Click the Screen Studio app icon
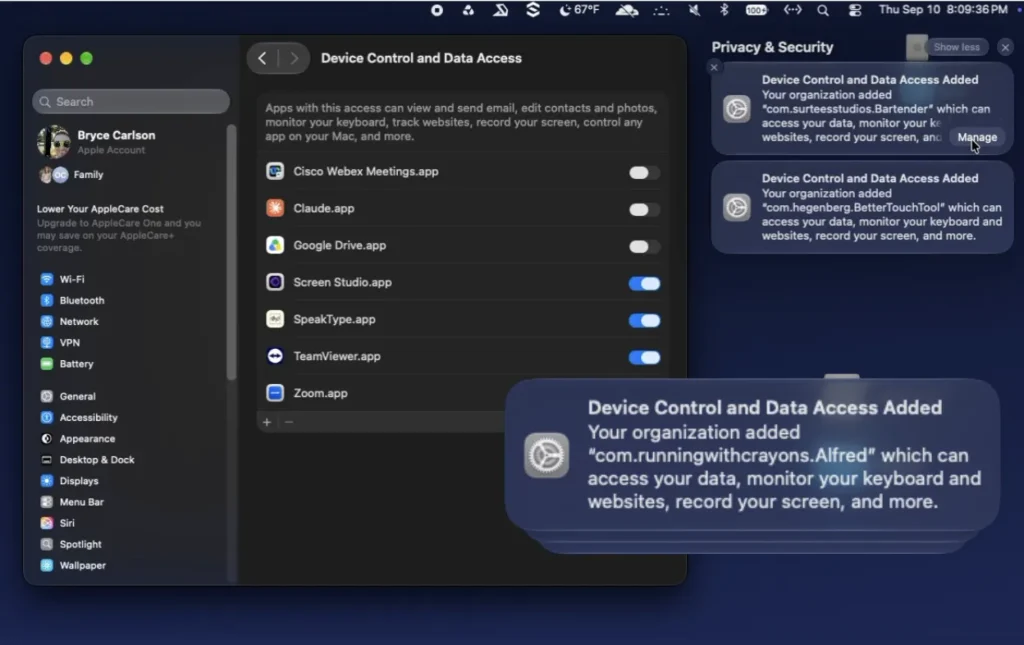 [275, 282]
